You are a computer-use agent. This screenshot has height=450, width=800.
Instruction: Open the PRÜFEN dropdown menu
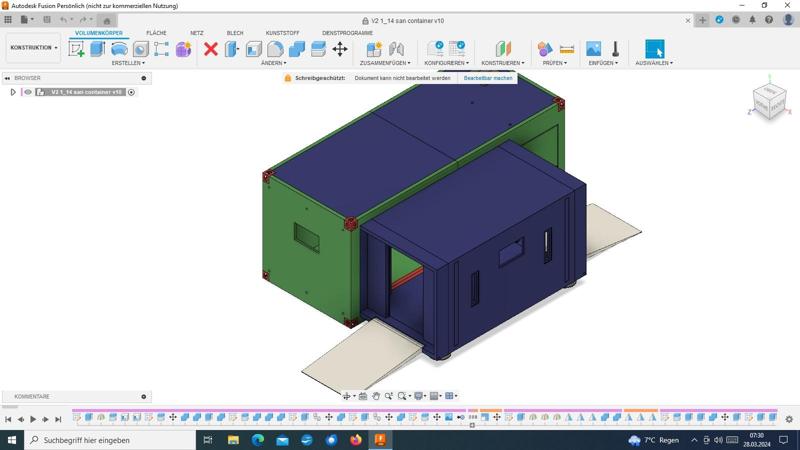pyautogui.click(x=555, y=63)
